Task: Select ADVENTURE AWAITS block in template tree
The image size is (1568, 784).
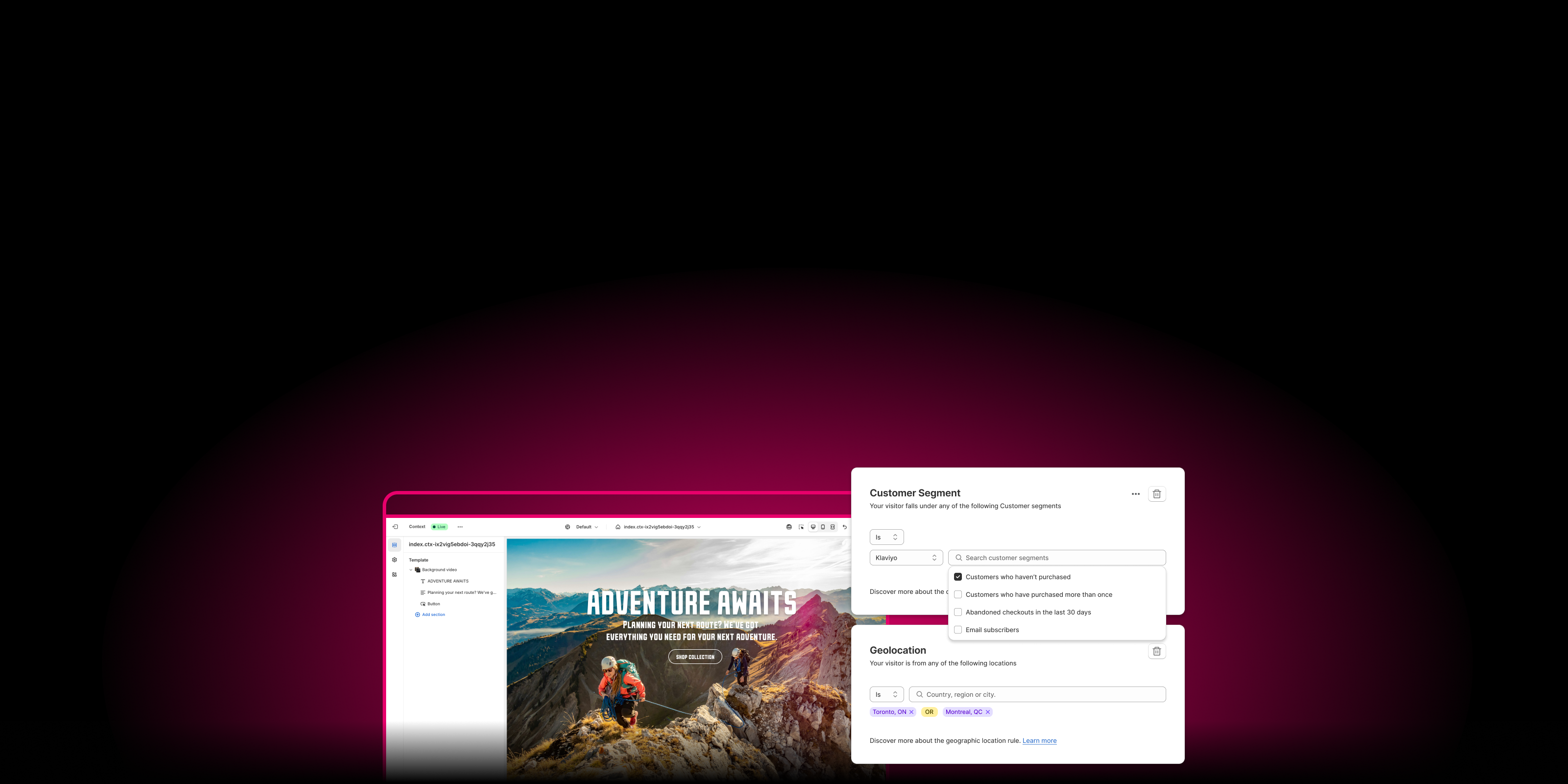Action: (447, 581)
